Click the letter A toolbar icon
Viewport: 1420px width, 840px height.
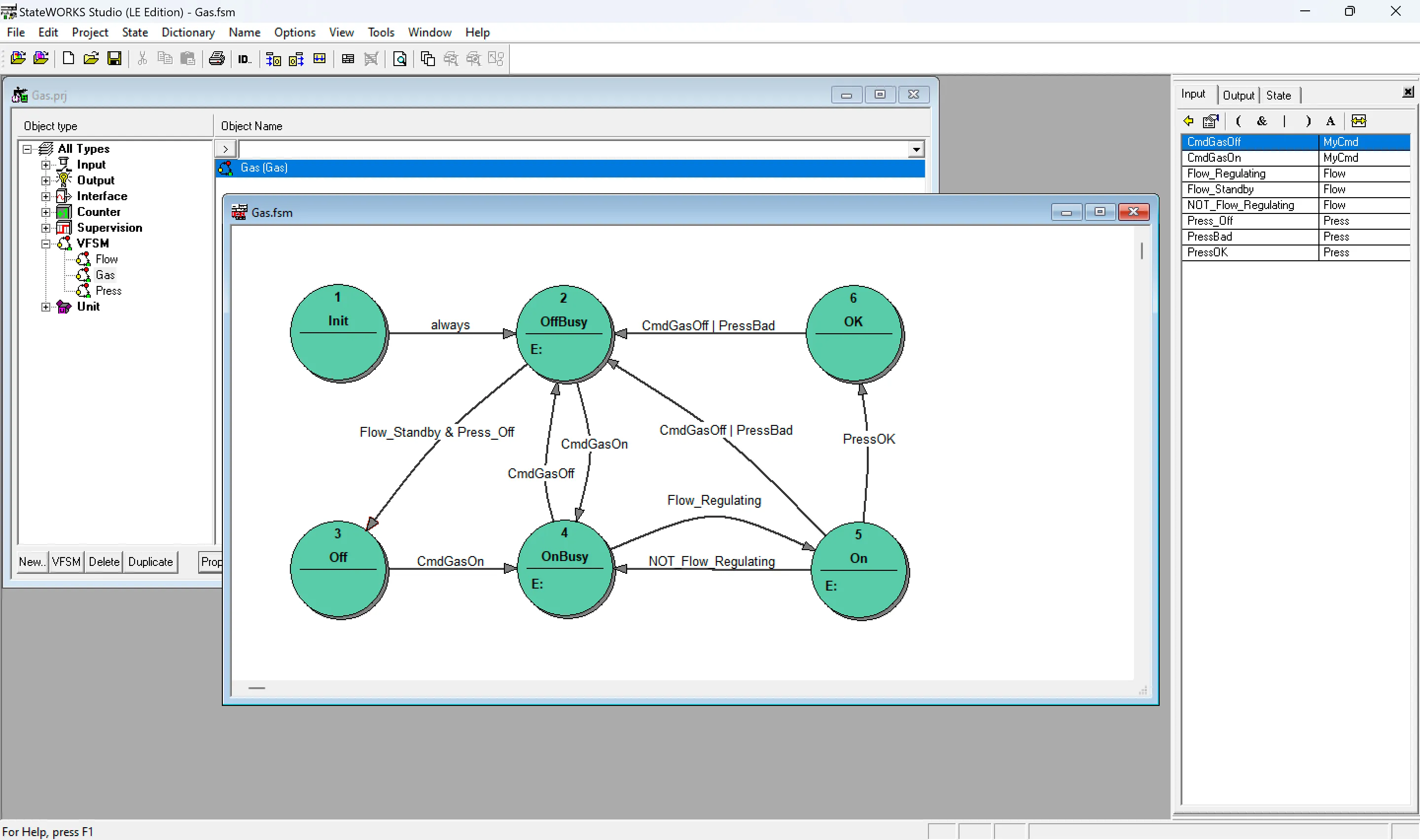pos(1331,121)
